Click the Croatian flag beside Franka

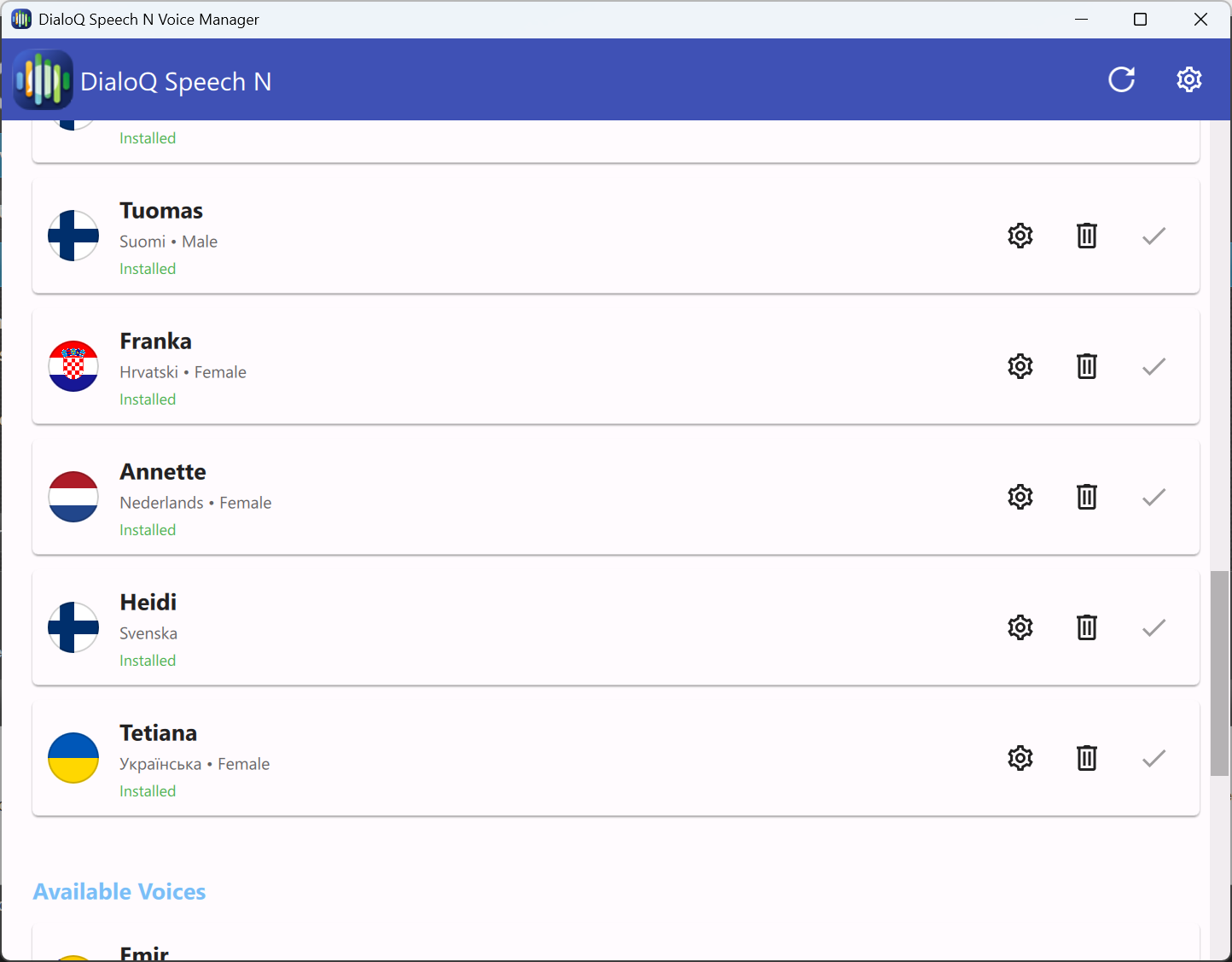tap(73, 366)
